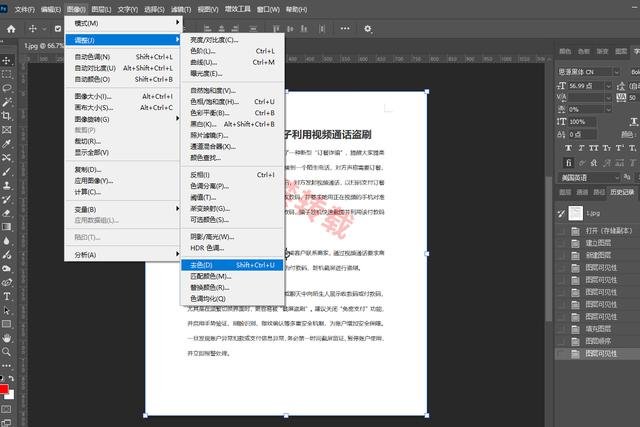Viewport: 640px width, 427px height.
Task: Click the Home icon in options bar
Action: click(10, 29)
